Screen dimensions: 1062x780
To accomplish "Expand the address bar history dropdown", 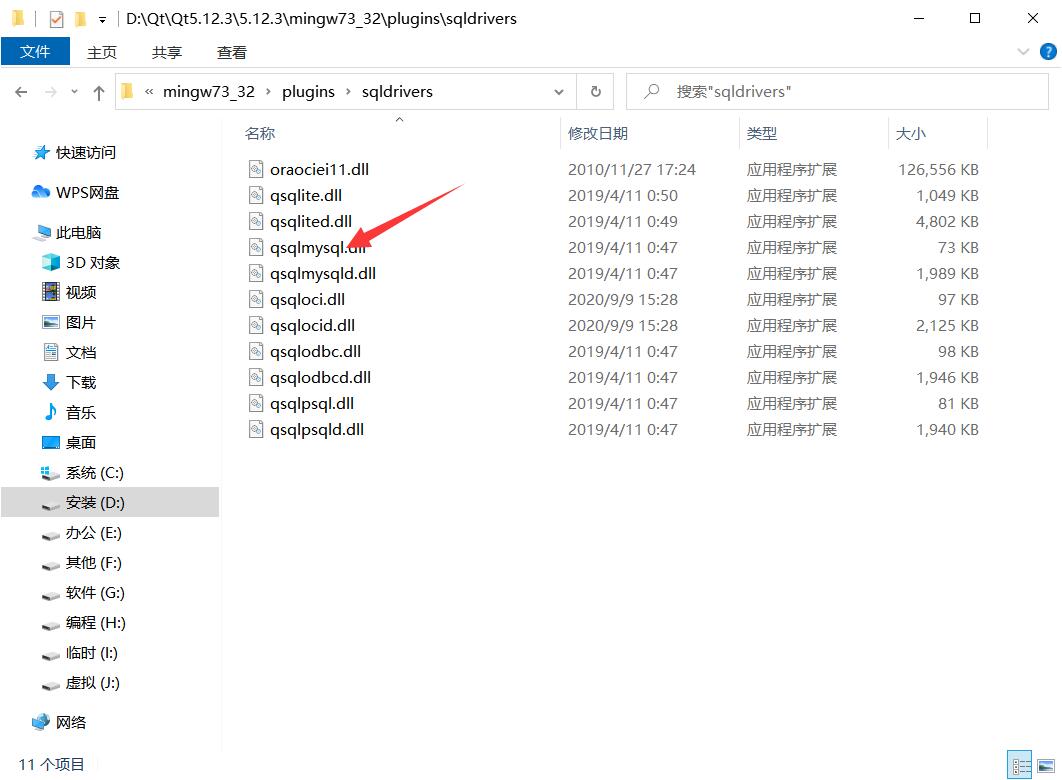I will pyautogui.click(x=559, y=91).
